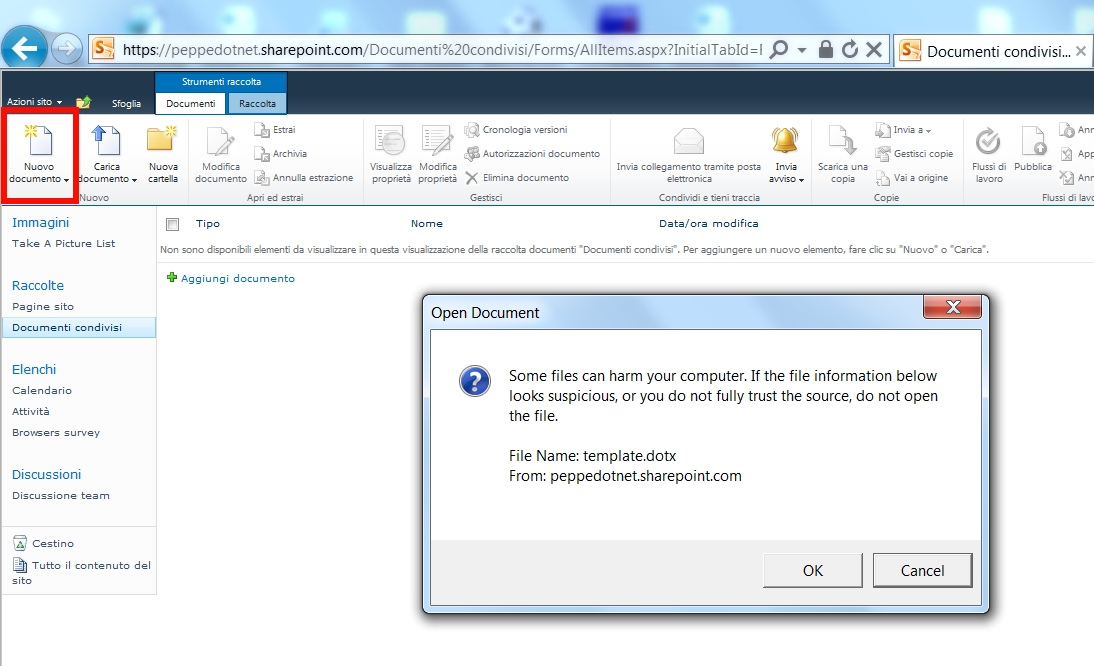Image resolution: width=1094 pixels, height=666 pixels.
Task: Click OK in Open Document dialog
Action: click(813, 570)
